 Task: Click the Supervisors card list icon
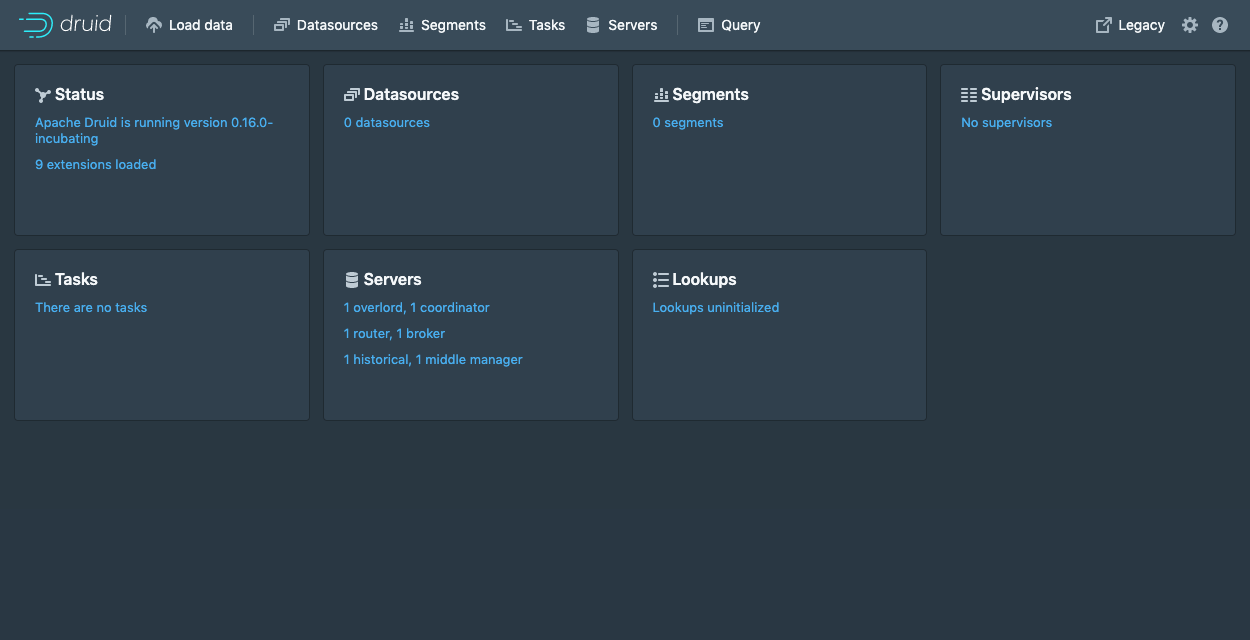968,95
